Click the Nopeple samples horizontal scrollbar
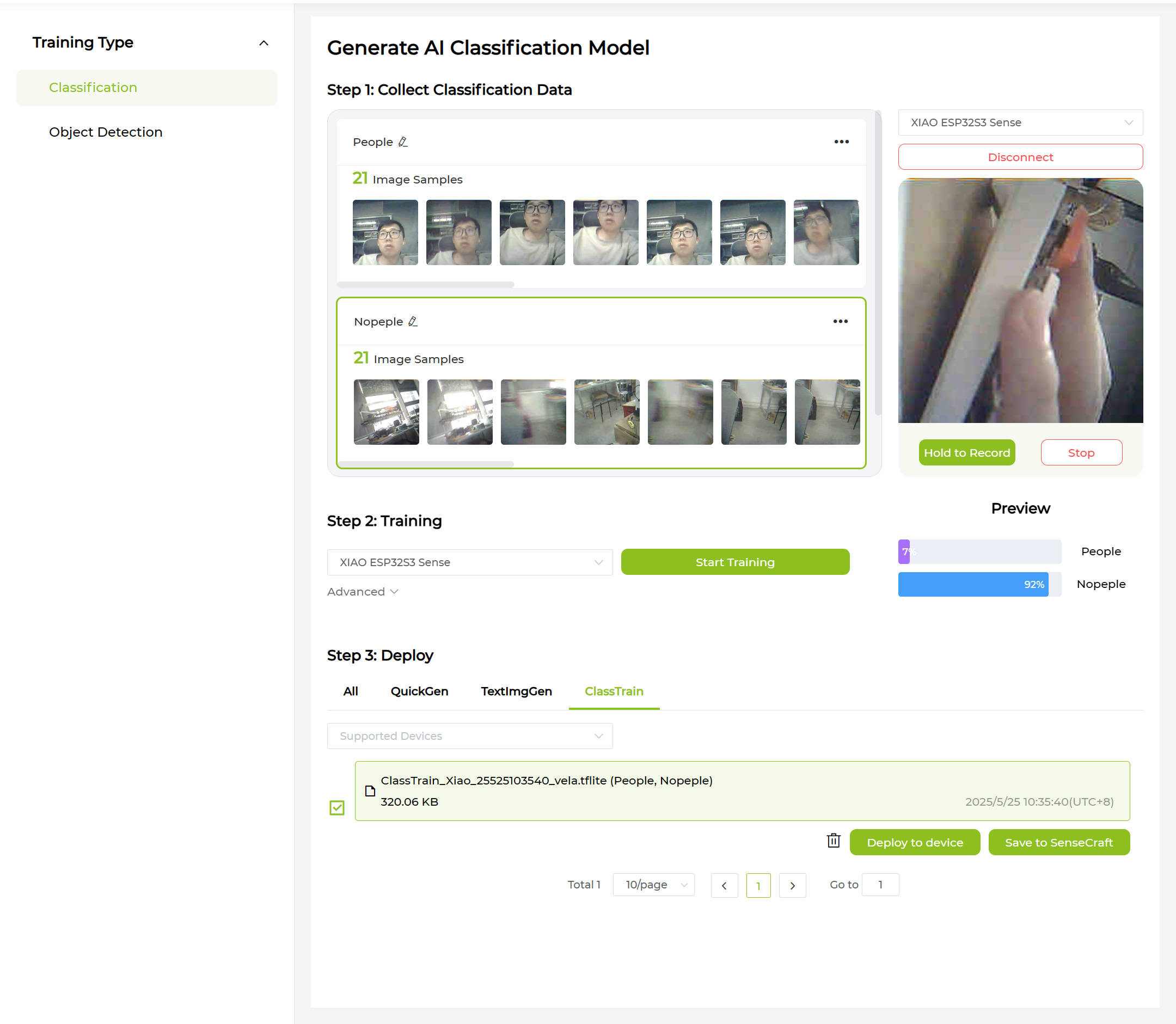The image size is (1176, 1024). pos(425,464)
